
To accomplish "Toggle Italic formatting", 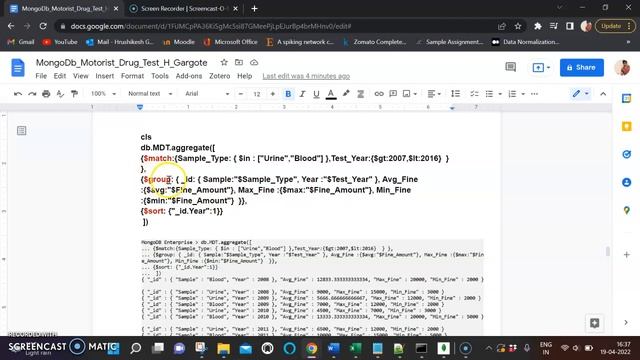I will 302,94.
